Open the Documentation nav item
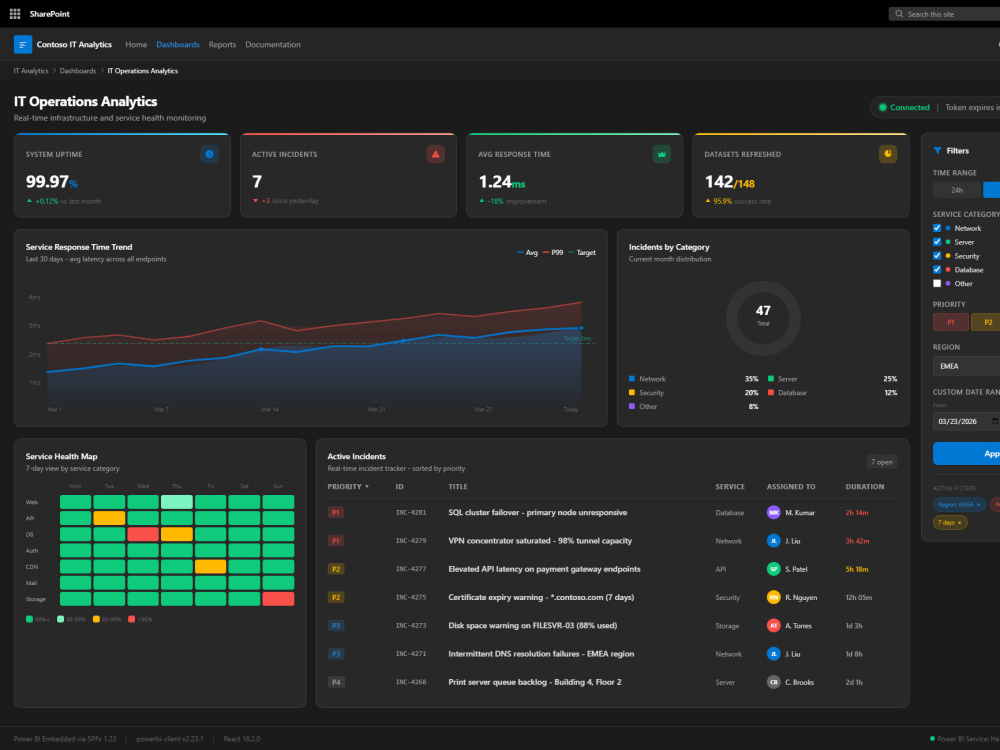Viewport: 1000px width, 750px height. tap(273, 45)
